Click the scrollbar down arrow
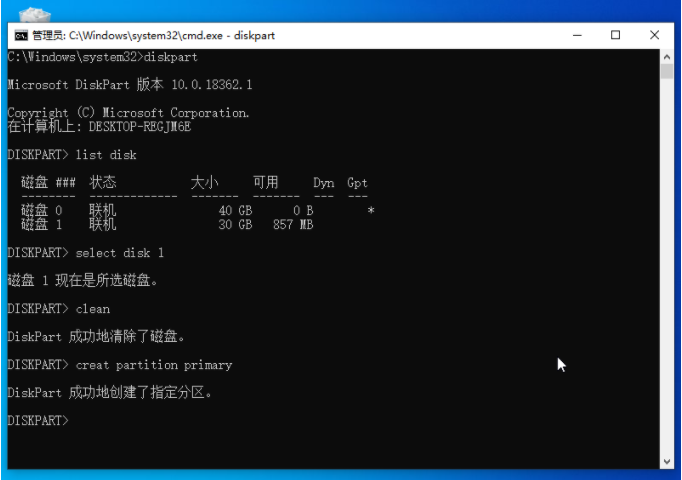682x480 pixels. [x=666, y=461]
